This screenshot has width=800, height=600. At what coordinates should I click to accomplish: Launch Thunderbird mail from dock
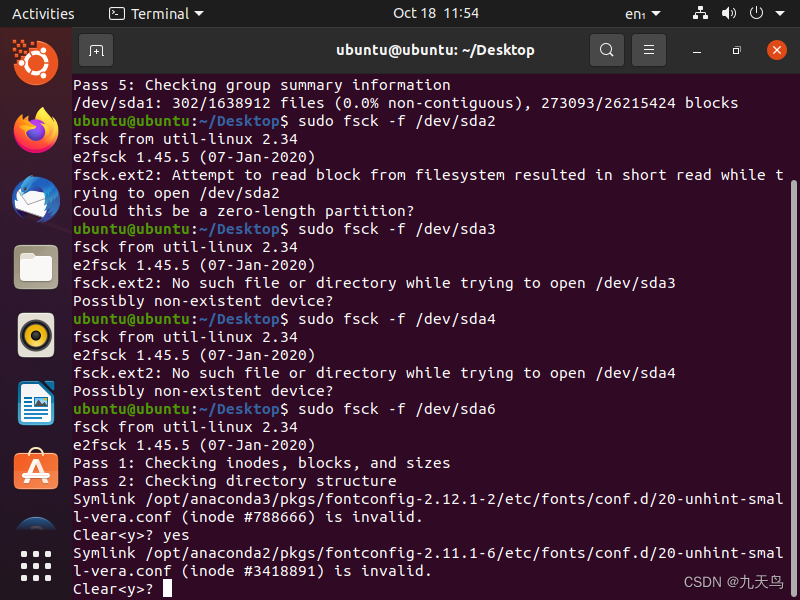pyautogui.click(x=36, y=199)
